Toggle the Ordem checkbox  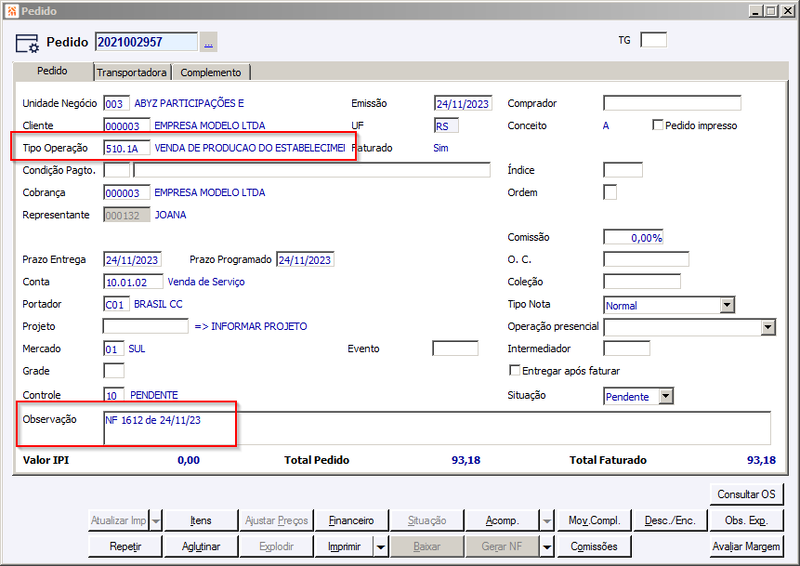(x=610, y=192)
